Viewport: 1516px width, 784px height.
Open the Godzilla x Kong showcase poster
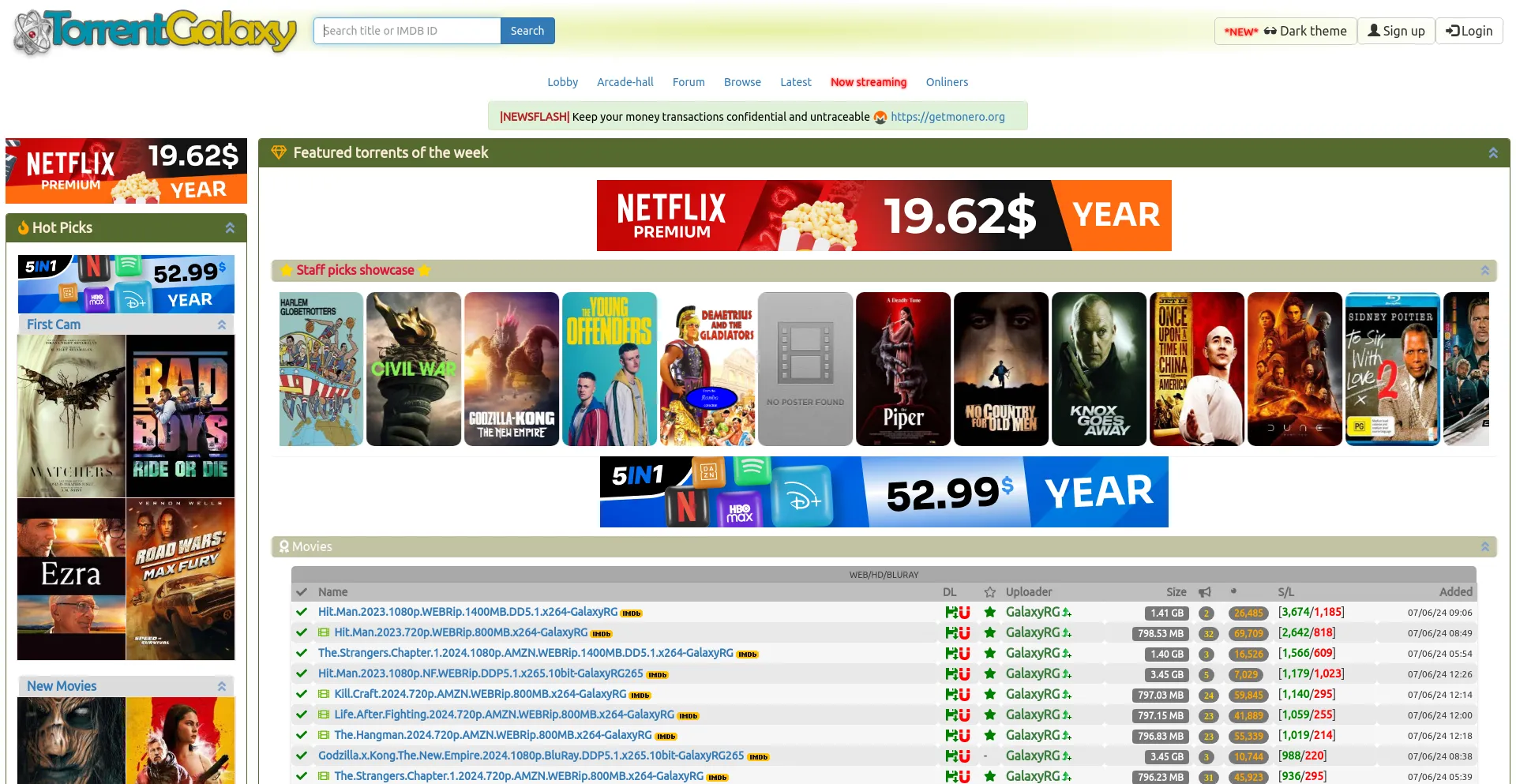pos(512,369)
